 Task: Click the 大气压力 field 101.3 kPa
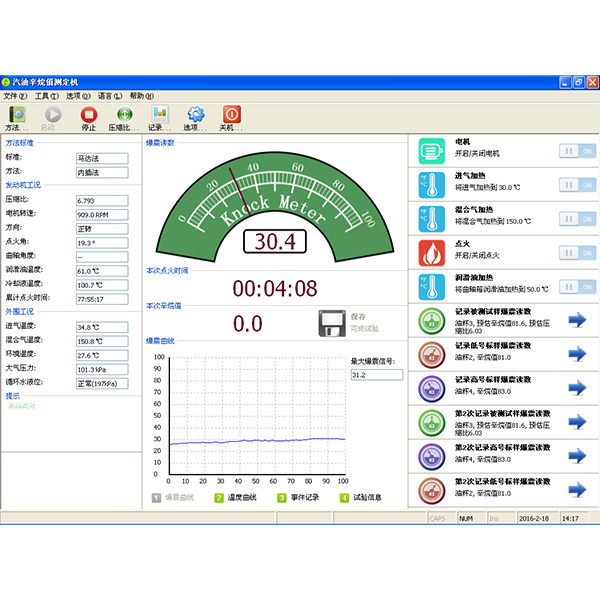click(x=102, y=369)
